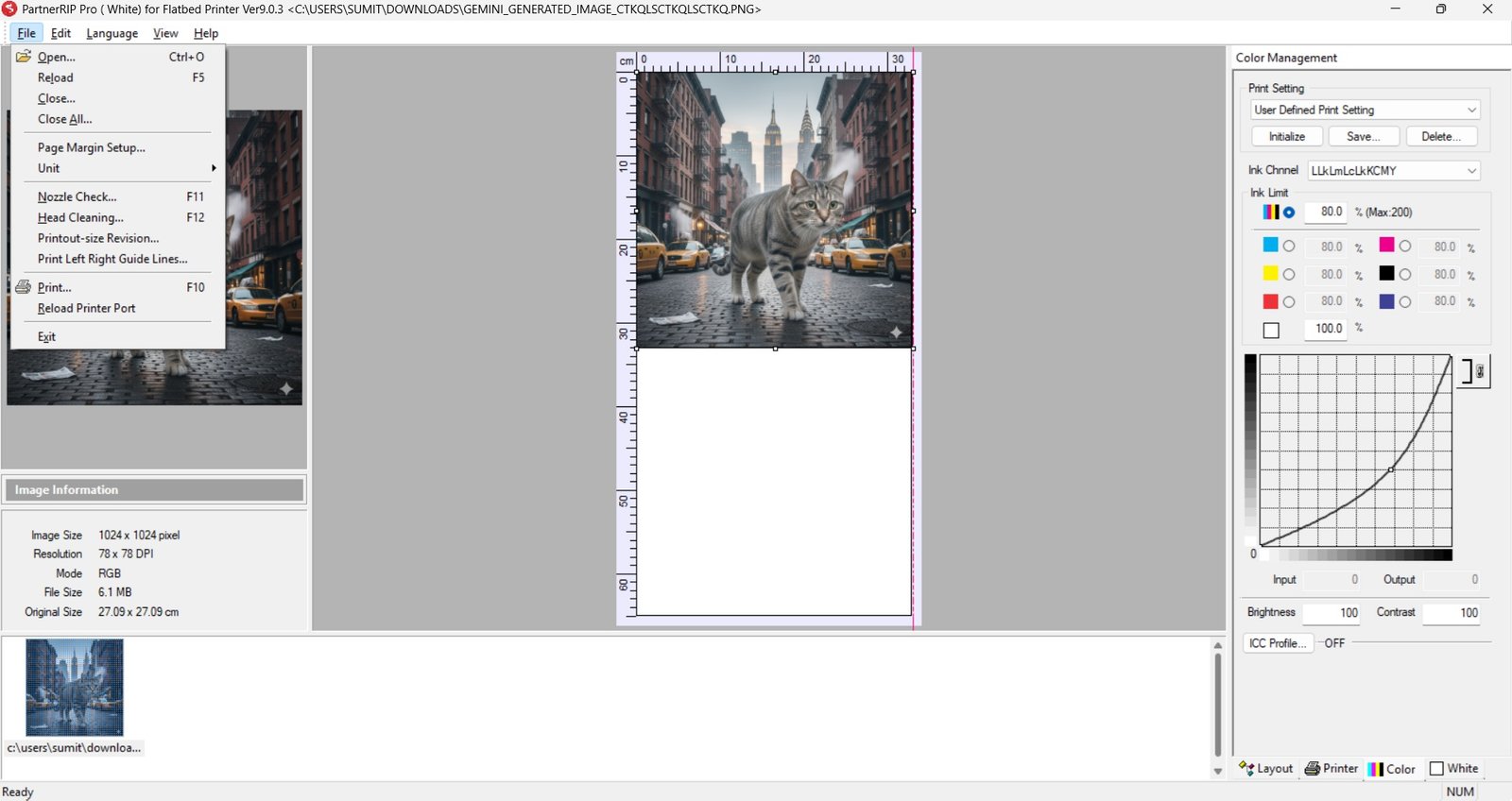
Task: Choose Nozzle Check from File menu
Action: coord(77,196)
